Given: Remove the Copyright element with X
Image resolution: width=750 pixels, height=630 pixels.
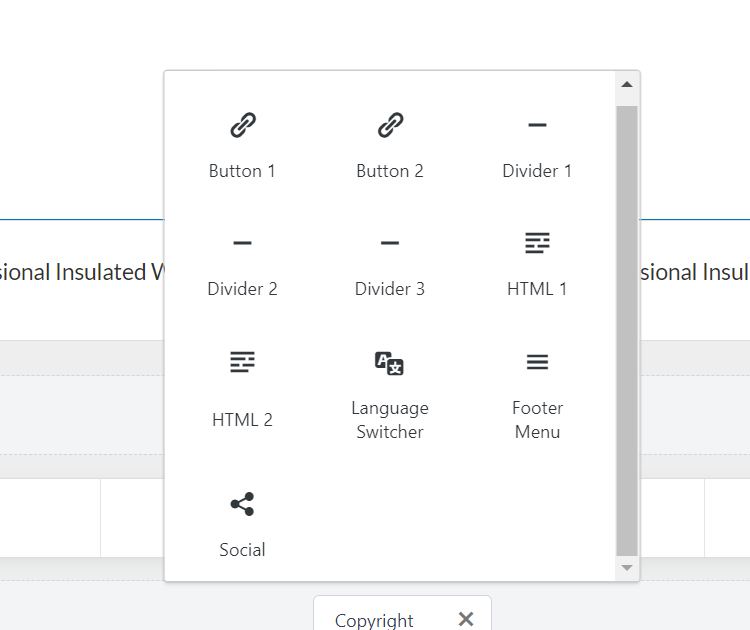Looking at the screenshot, I should [x=465, y=619].
